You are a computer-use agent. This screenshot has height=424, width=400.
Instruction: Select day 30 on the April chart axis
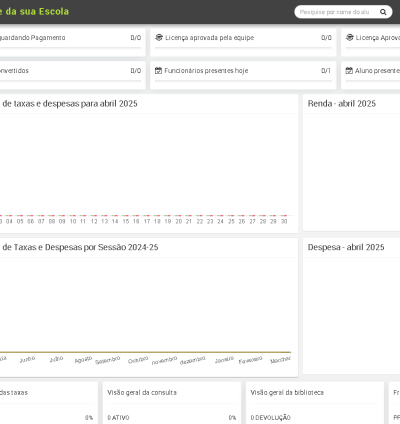click(284, 221)
